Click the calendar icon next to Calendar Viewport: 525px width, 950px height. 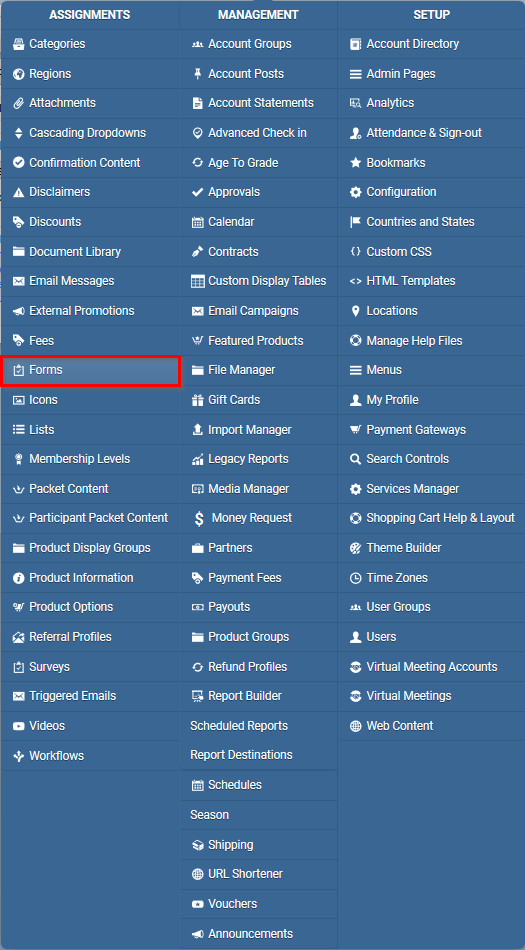[x=197, y=222]
